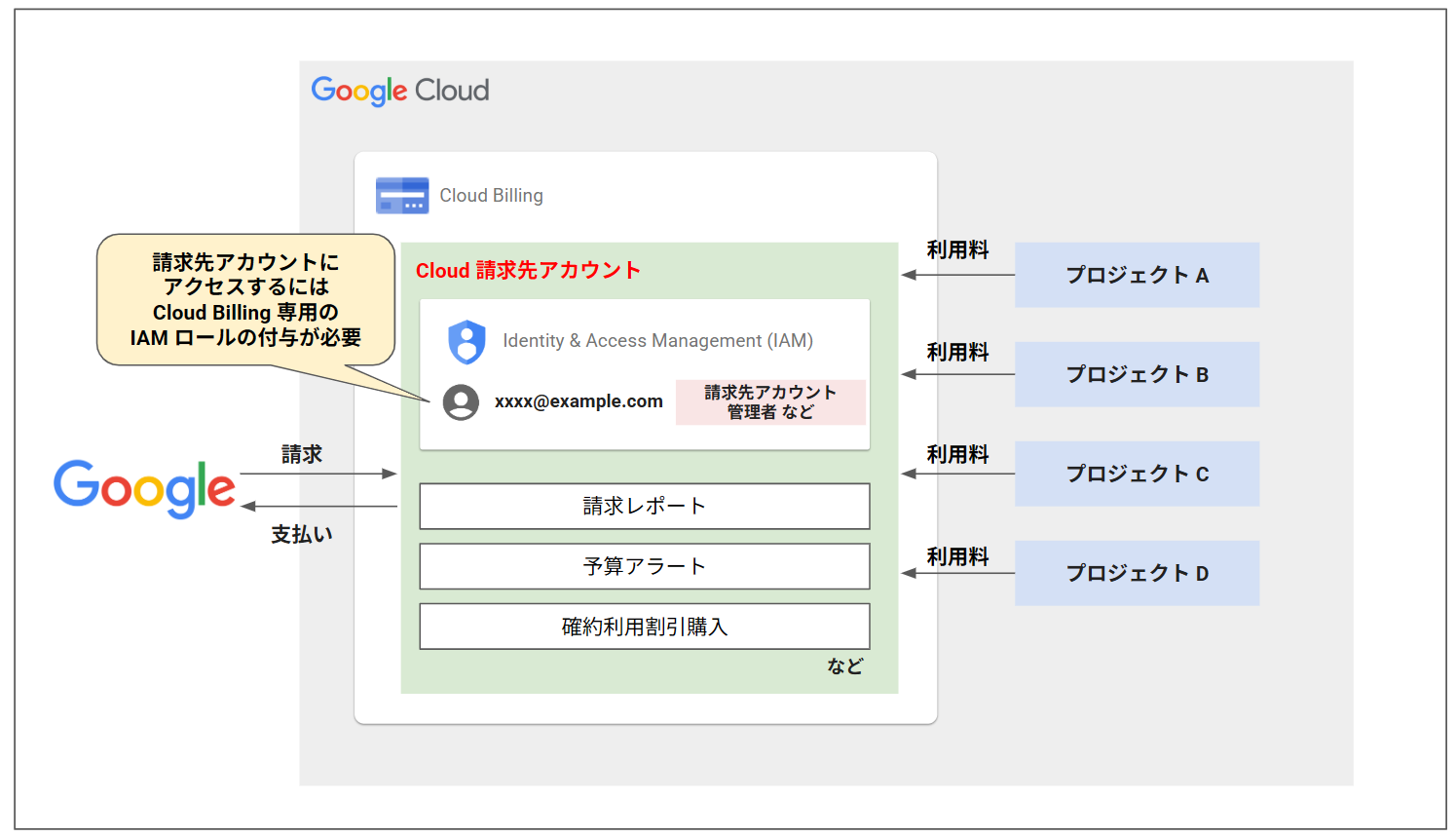Click the Cloud Billing card icon
Viewport: 1456px width, 837px height.
tap(402, 196)
